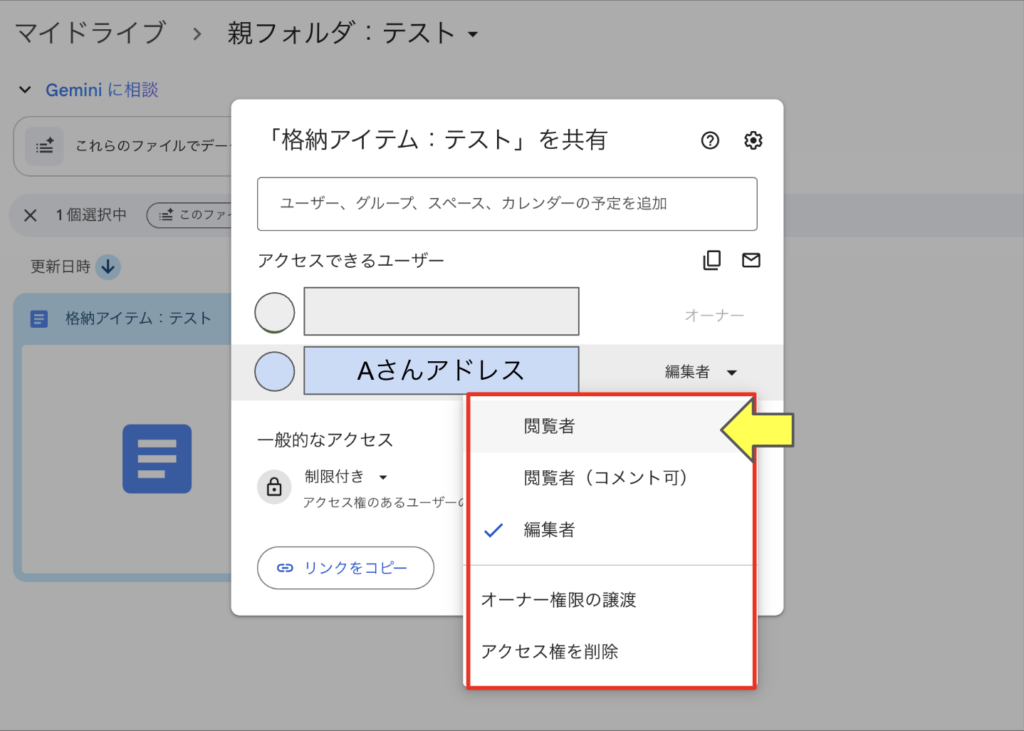The width and height of the screenshot is (1024, 731).
Task: Click the add users input field
Action: click(507, 204)
